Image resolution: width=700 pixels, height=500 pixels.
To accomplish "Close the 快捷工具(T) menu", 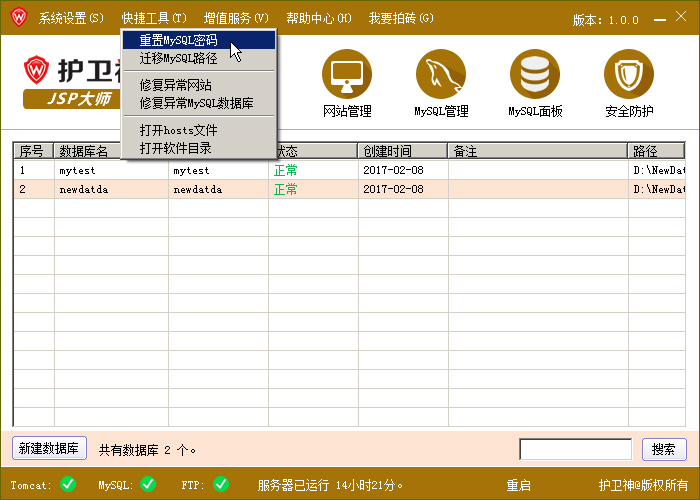I will tap(154, 18).
